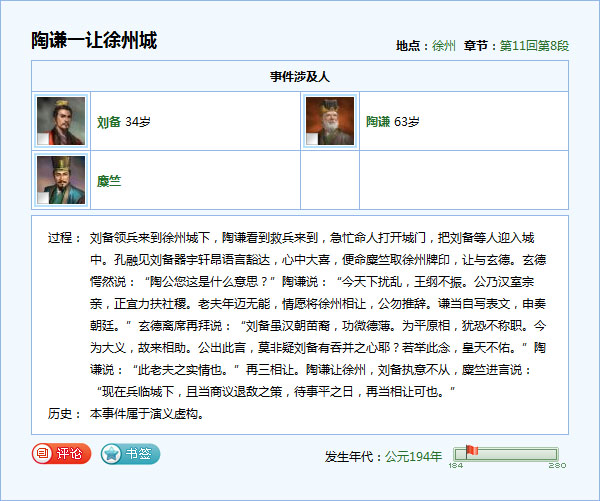The width and height of the screenshot is (600, 501).
Task: Click the 事件涉及人 table header
Action: (300, 76)
